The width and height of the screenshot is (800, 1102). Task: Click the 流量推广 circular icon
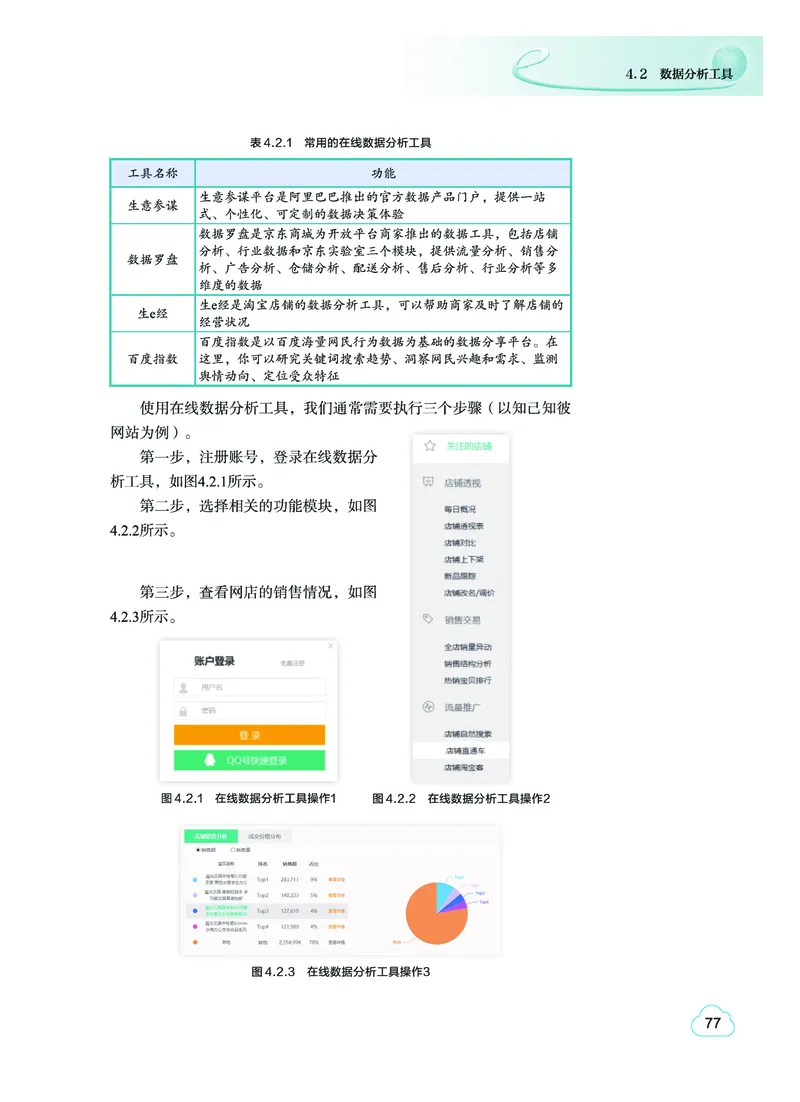[x=428, y=705]
